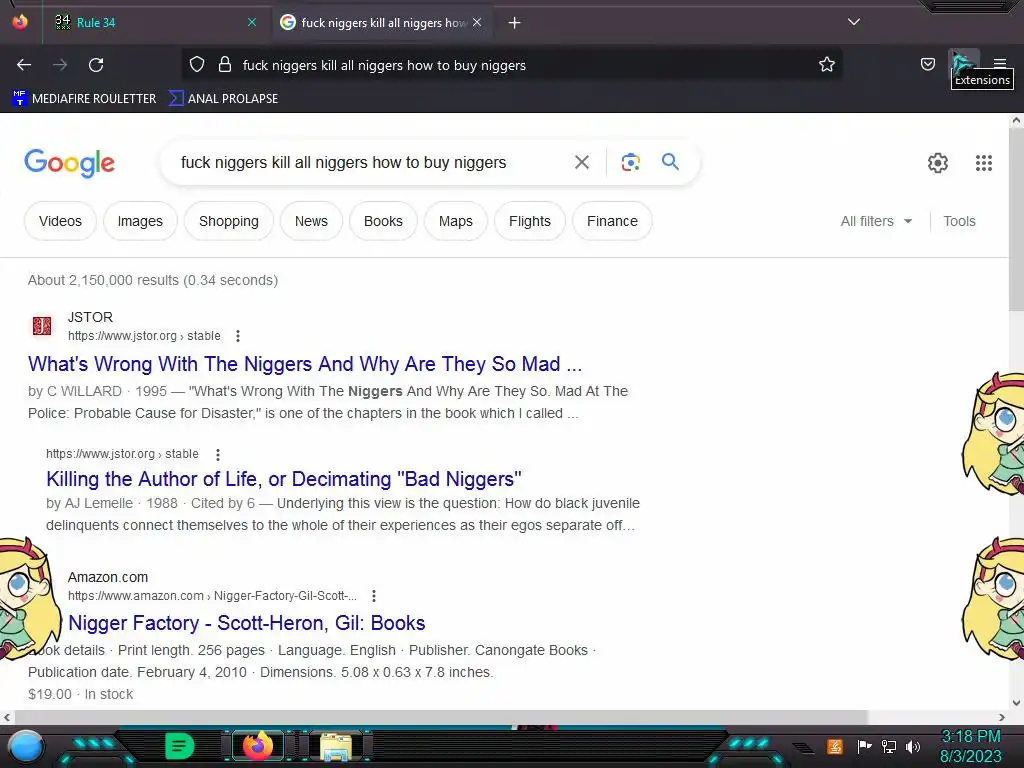Show site security info via the padlock

pyautogui.click(x=225, y=64)
